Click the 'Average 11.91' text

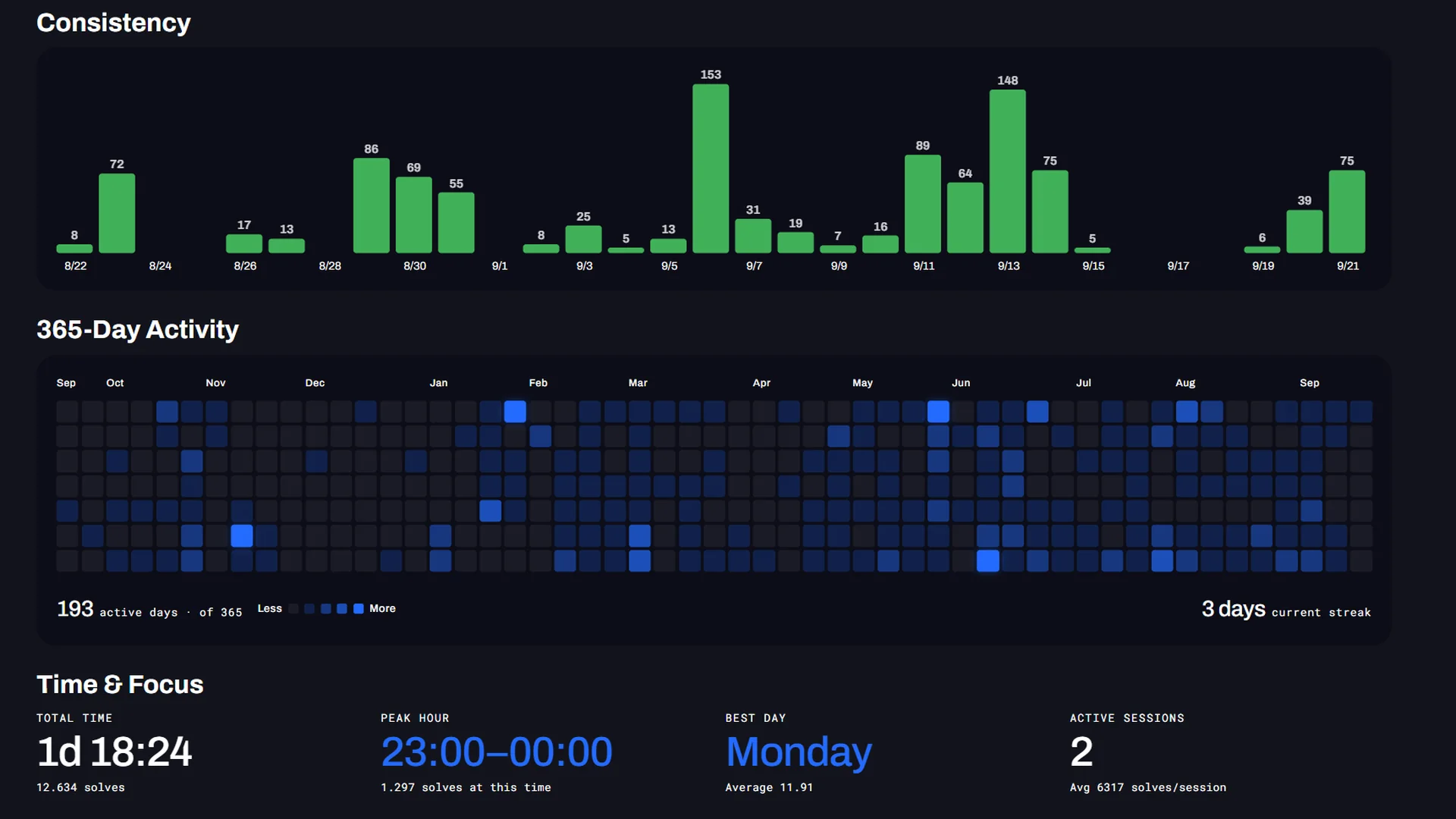click(x=769, y=788)
